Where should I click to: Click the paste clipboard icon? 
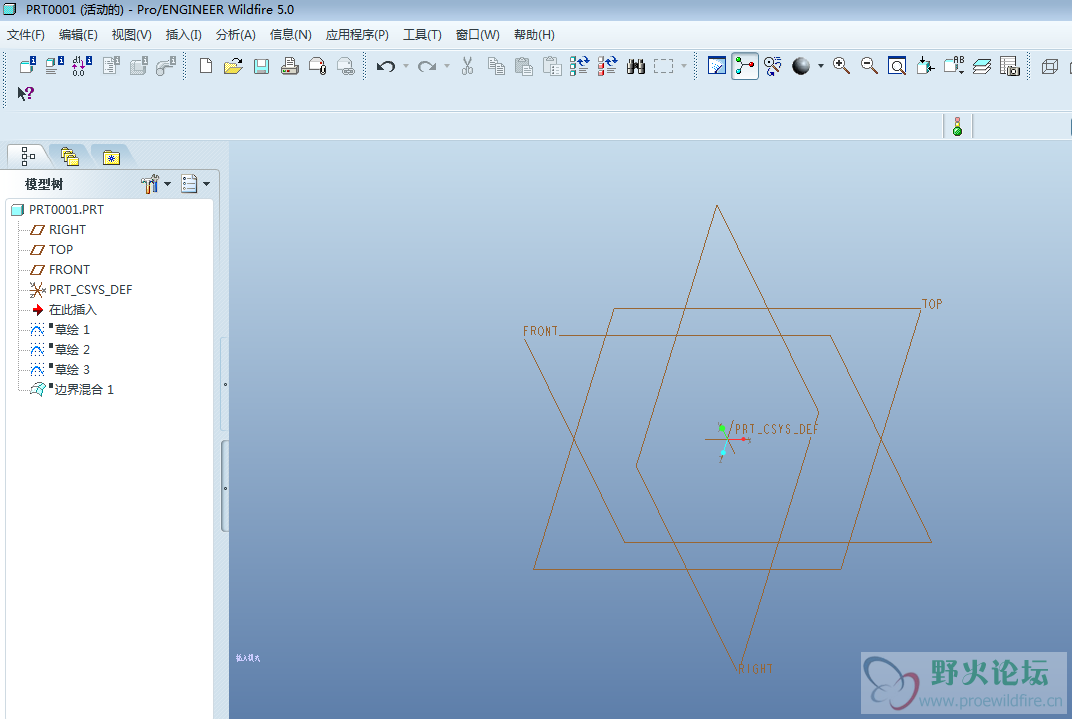click(x=524, y=66)
